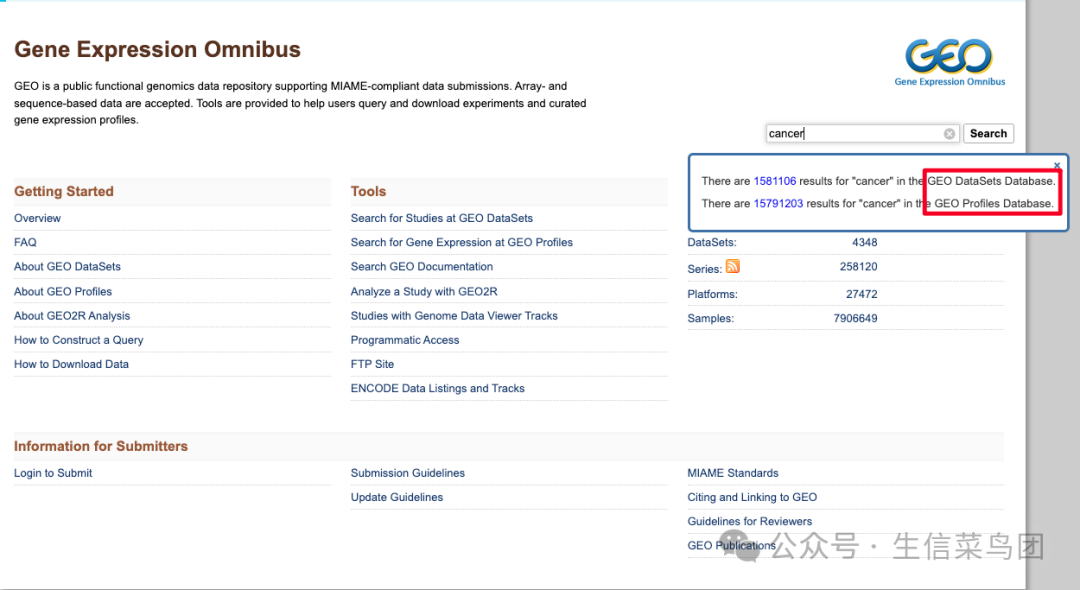1080x590 pixels.
Task: Open 1581106 results in GEO DataSets
Action: [774, 181]
